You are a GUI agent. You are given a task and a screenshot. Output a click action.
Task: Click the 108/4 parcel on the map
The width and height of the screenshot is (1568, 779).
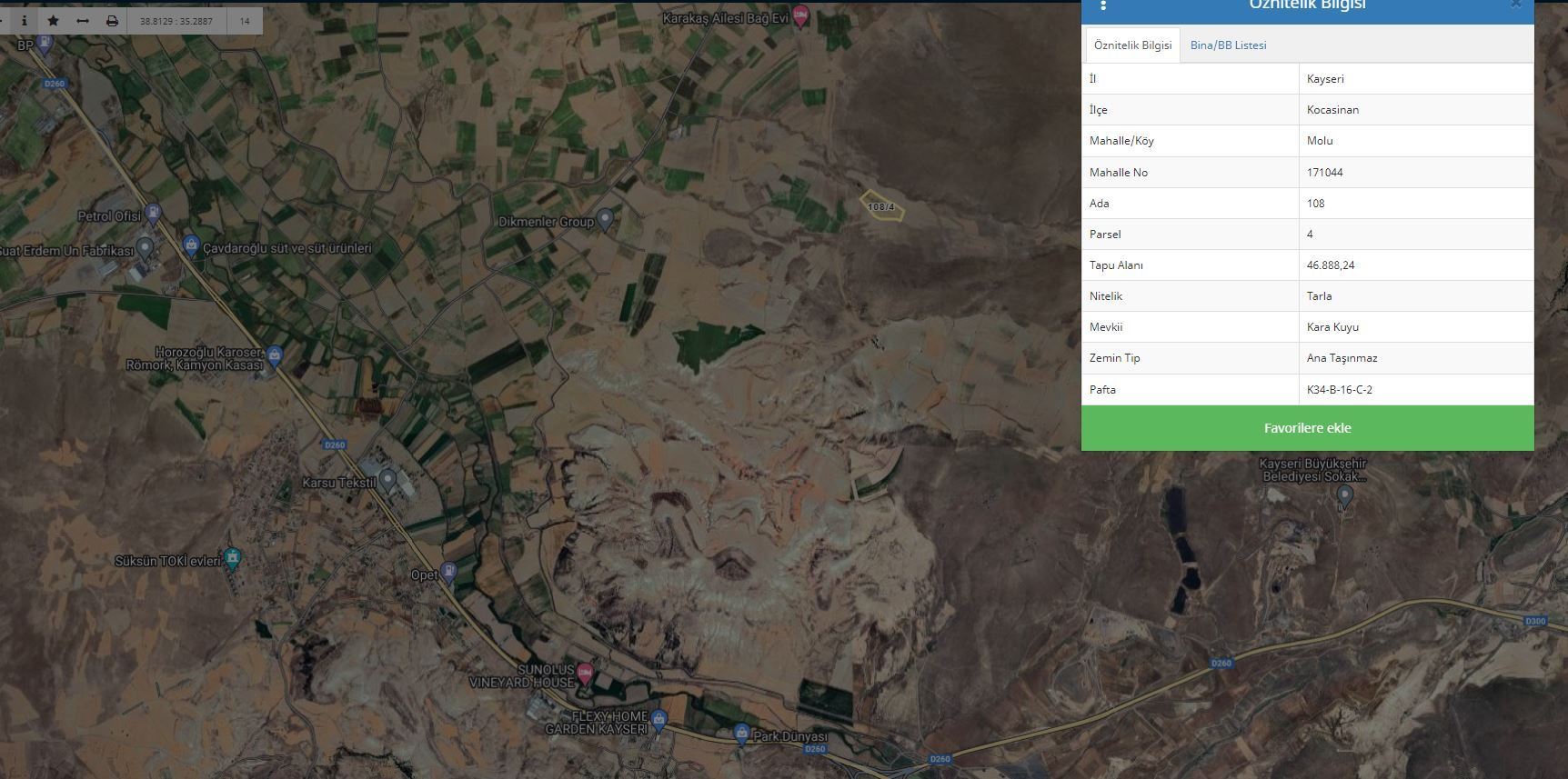coord(880,207)
